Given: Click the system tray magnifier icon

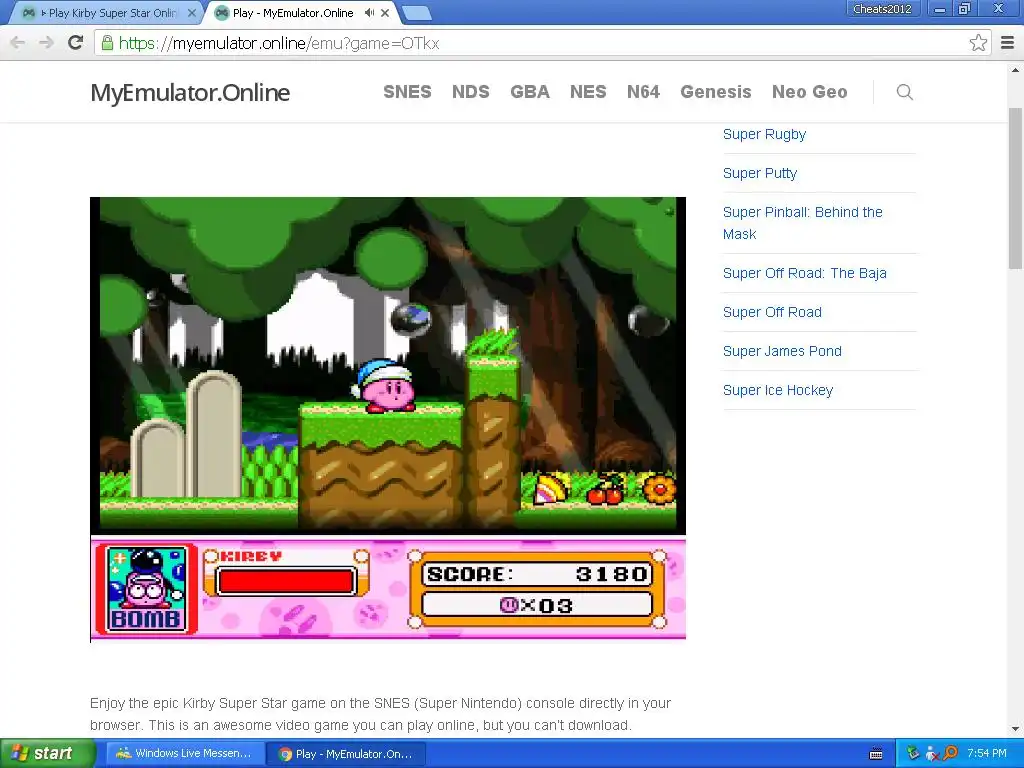Looking at the screenshot, I should point(950,754).
